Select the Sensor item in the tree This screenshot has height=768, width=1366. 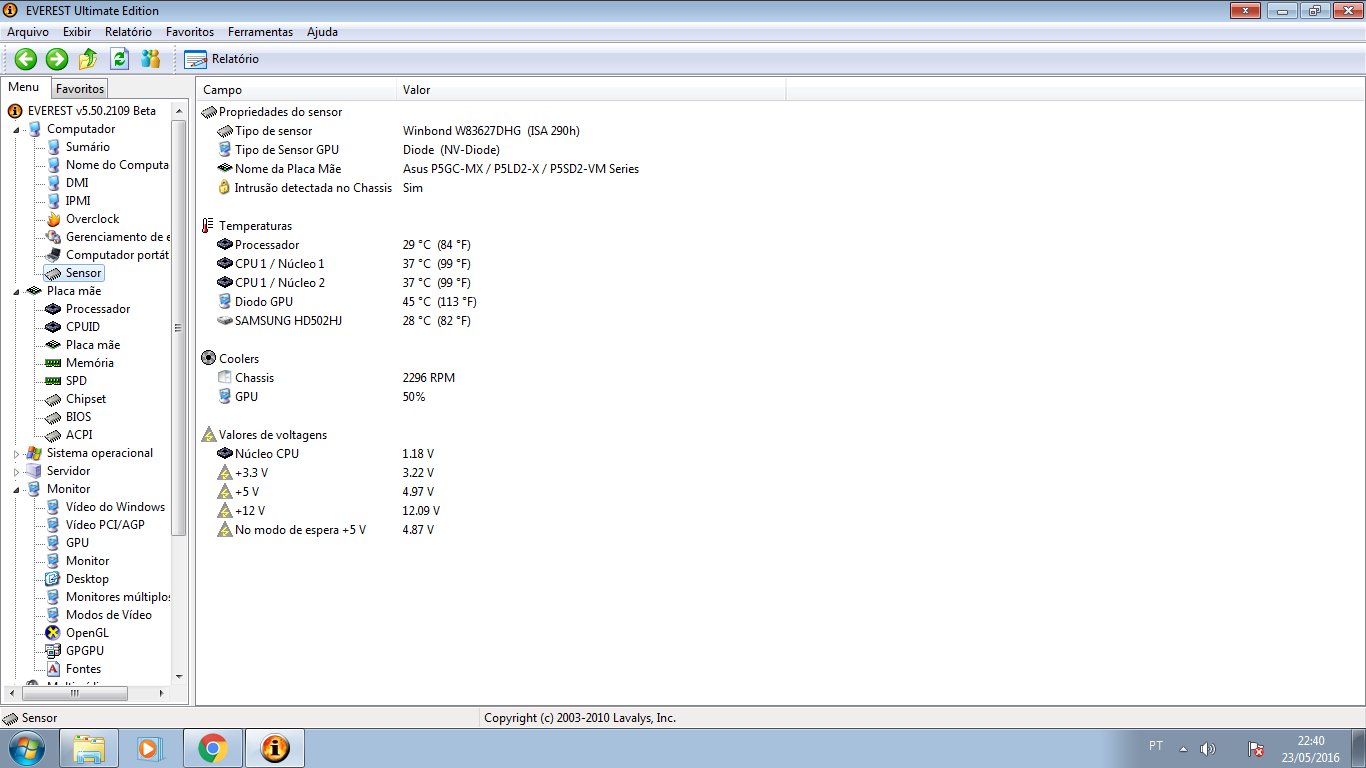74,273
